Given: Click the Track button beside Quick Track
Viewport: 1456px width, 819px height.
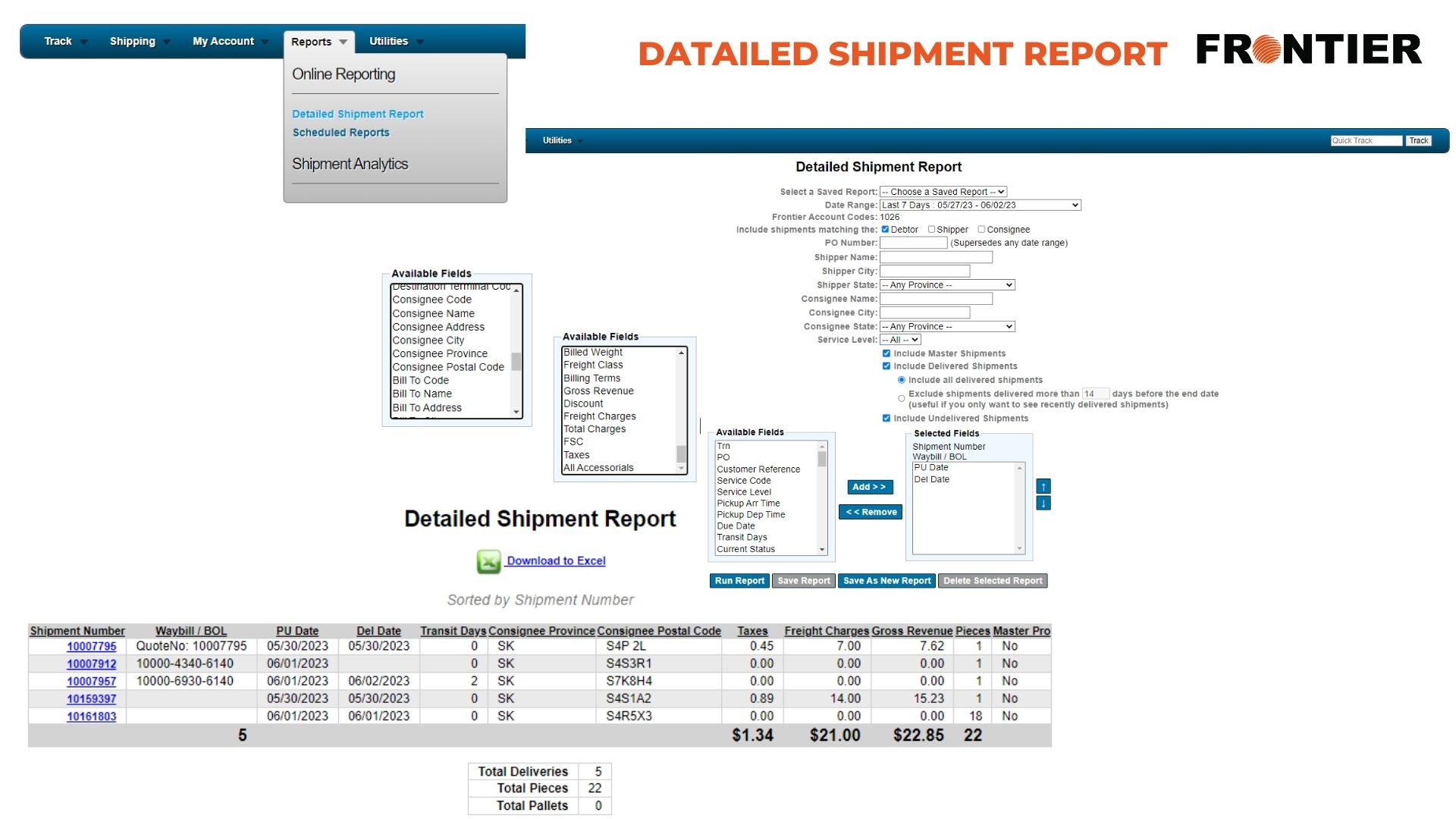Looking at the screenshot, I should (1419, 140).
